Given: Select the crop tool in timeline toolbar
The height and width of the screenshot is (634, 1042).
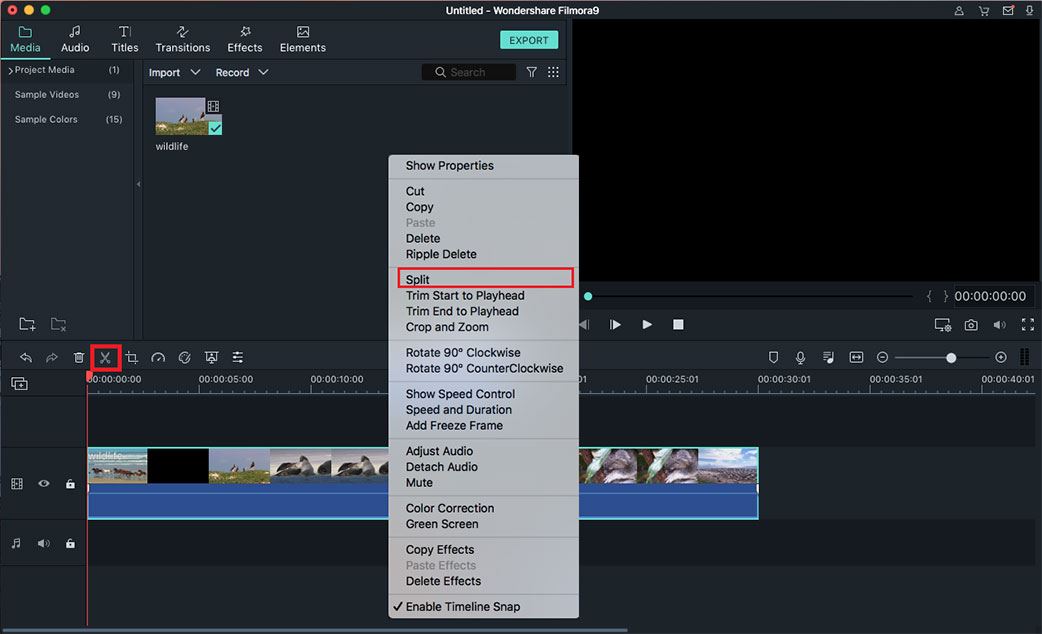Looking at the screenshot, I should pos(132,357).
